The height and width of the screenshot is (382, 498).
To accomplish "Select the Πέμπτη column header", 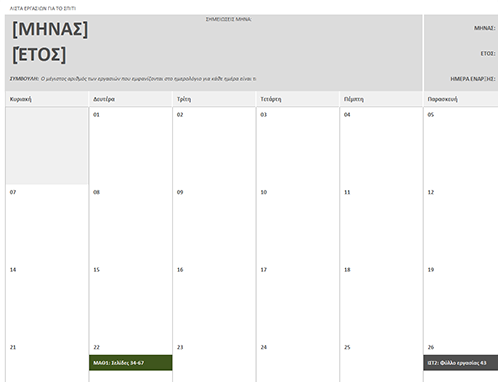I will pos(381,99).
